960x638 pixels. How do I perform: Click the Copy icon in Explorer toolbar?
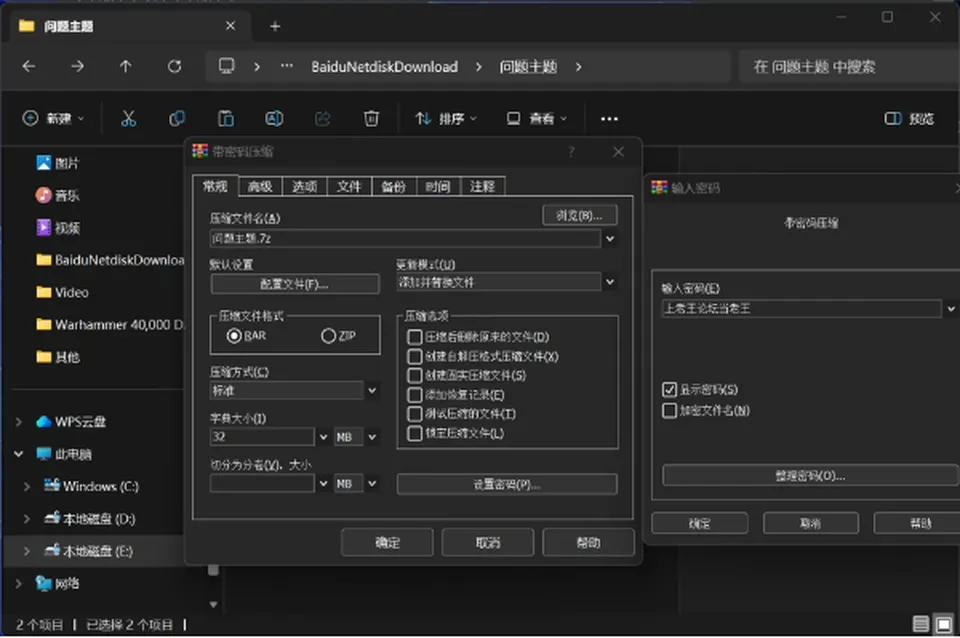(177, 118)
